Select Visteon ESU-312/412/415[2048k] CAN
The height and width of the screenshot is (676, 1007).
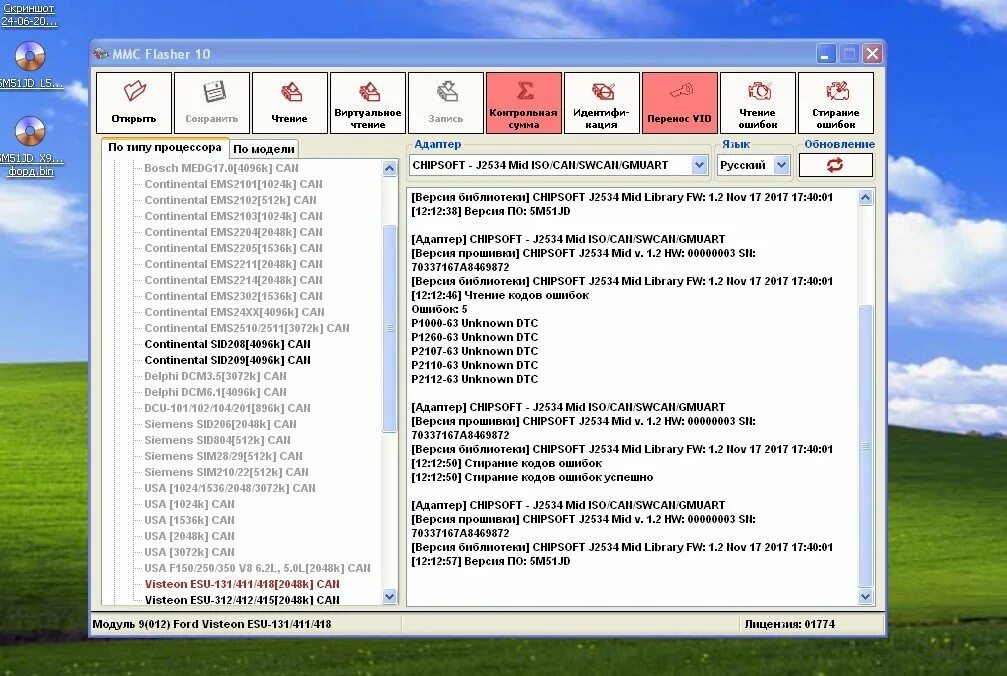pyautogui.click(x=242, y=600)
